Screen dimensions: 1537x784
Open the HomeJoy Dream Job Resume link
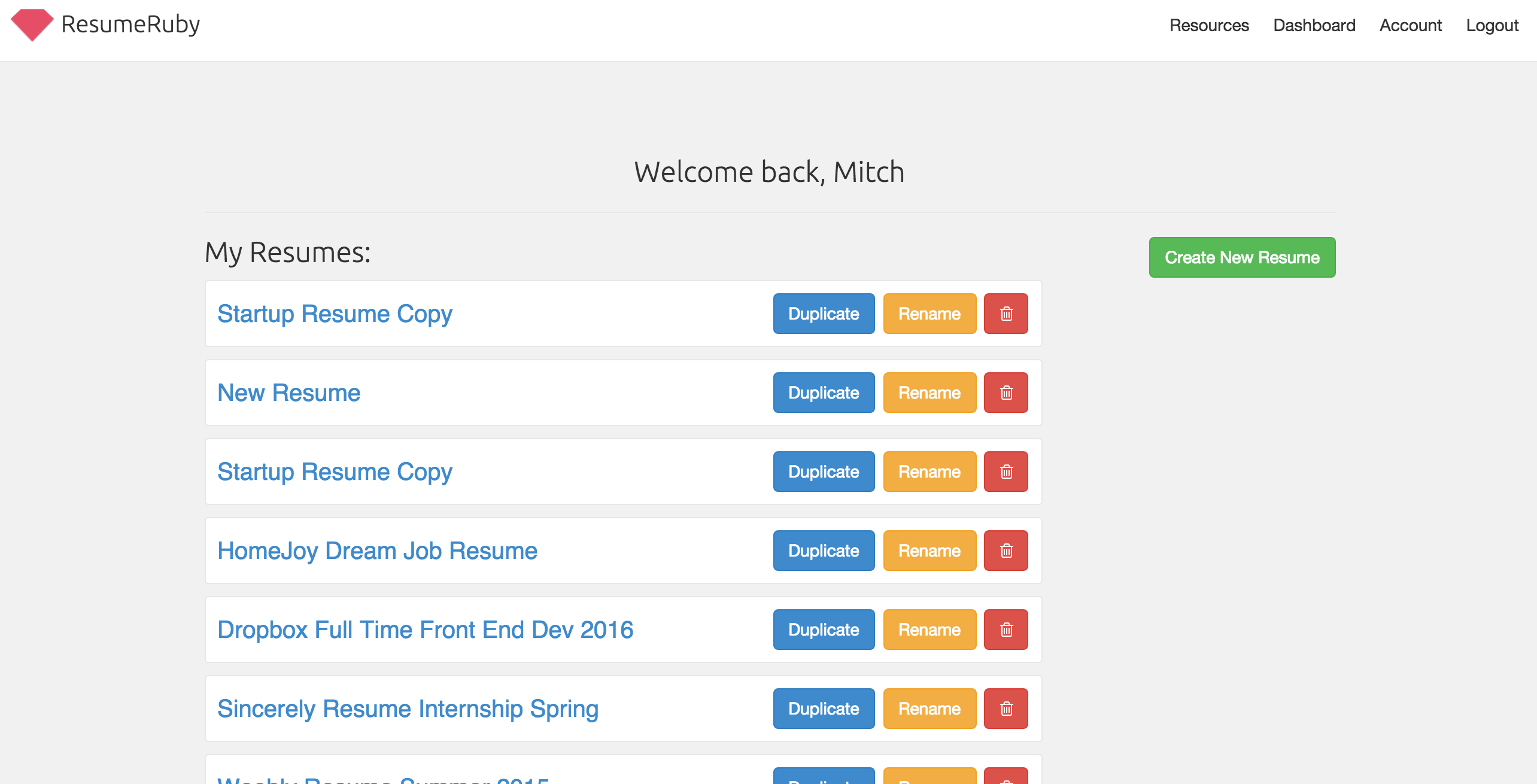(x=377, y=551)
